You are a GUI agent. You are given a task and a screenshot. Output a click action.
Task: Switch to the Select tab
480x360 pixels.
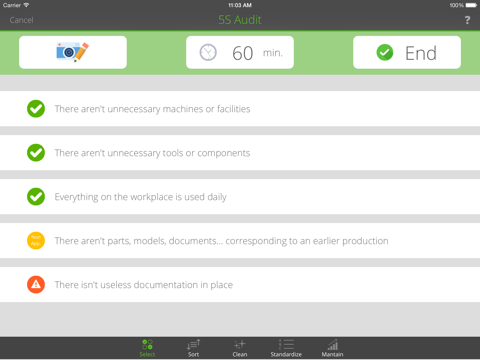(x=147, y=348)
